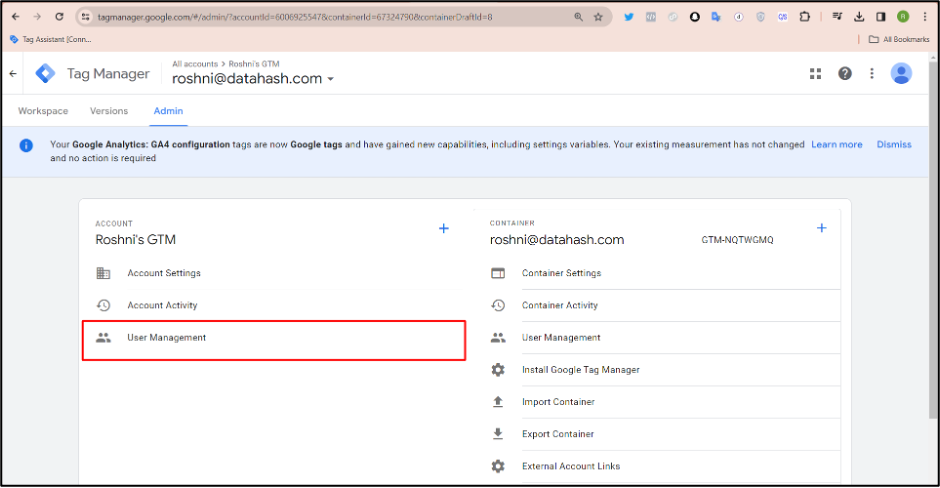Click the Account Activity history icon
The image size is (940, 488).
(103, 305)
